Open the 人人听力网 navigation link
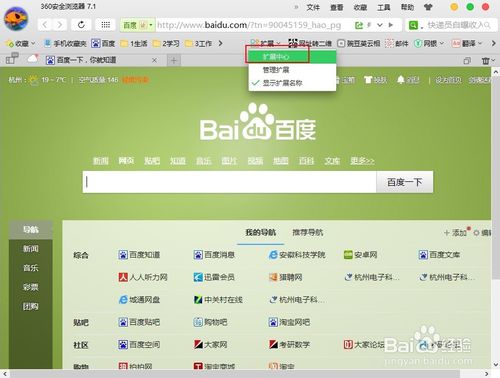 click(x=143, y=277)
